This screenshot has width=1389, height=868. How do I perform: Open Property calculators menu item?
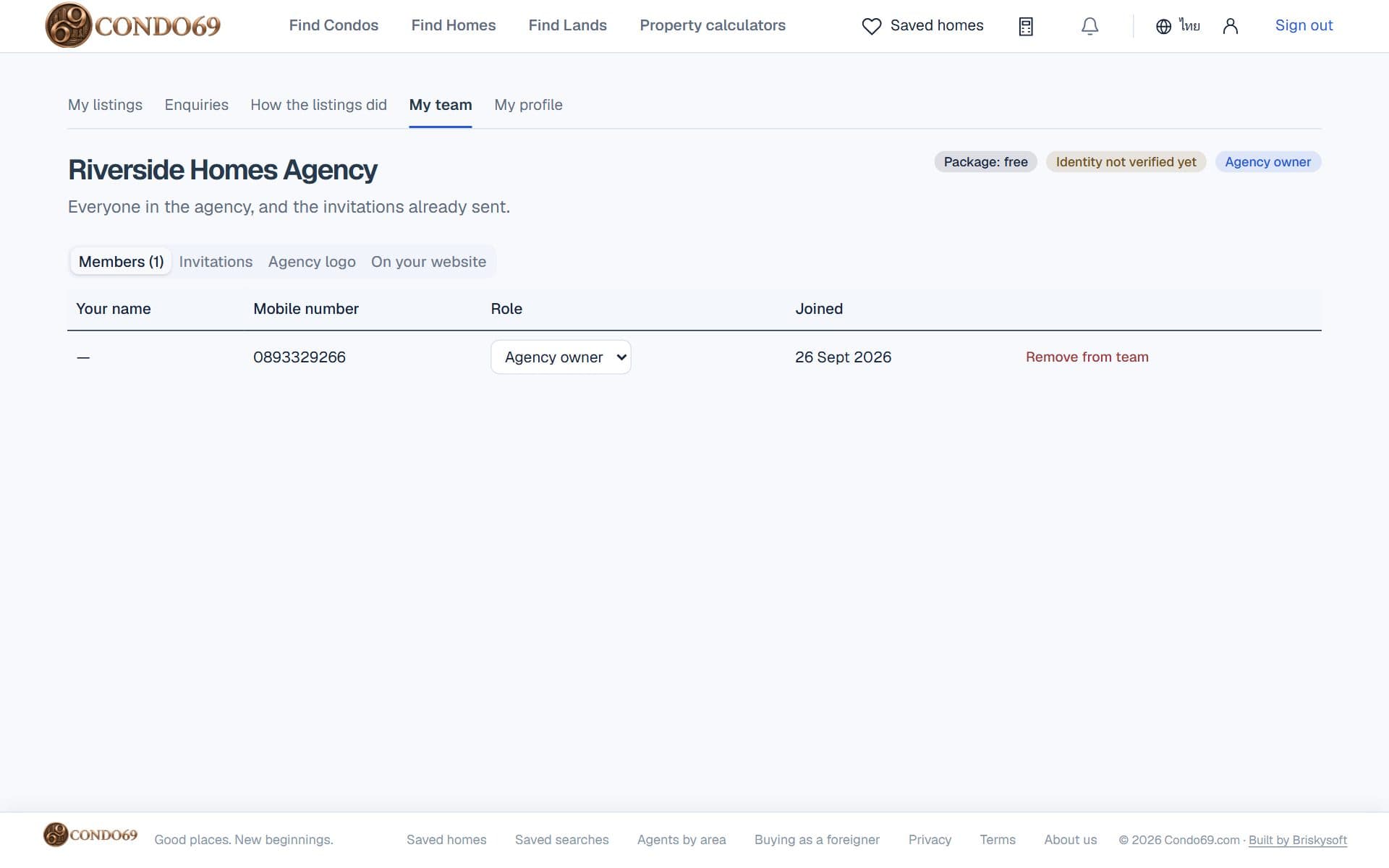tap(713, 25)
